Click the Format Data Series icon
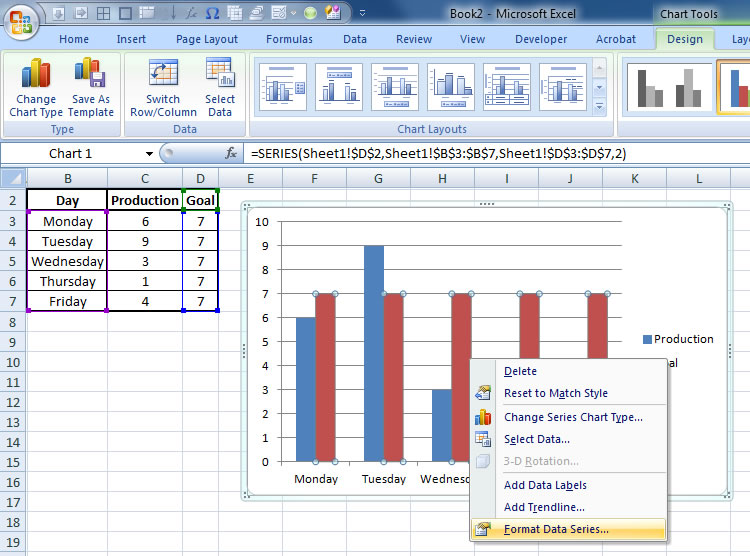The height and width of the screenshot is (556, 750). 483,529
